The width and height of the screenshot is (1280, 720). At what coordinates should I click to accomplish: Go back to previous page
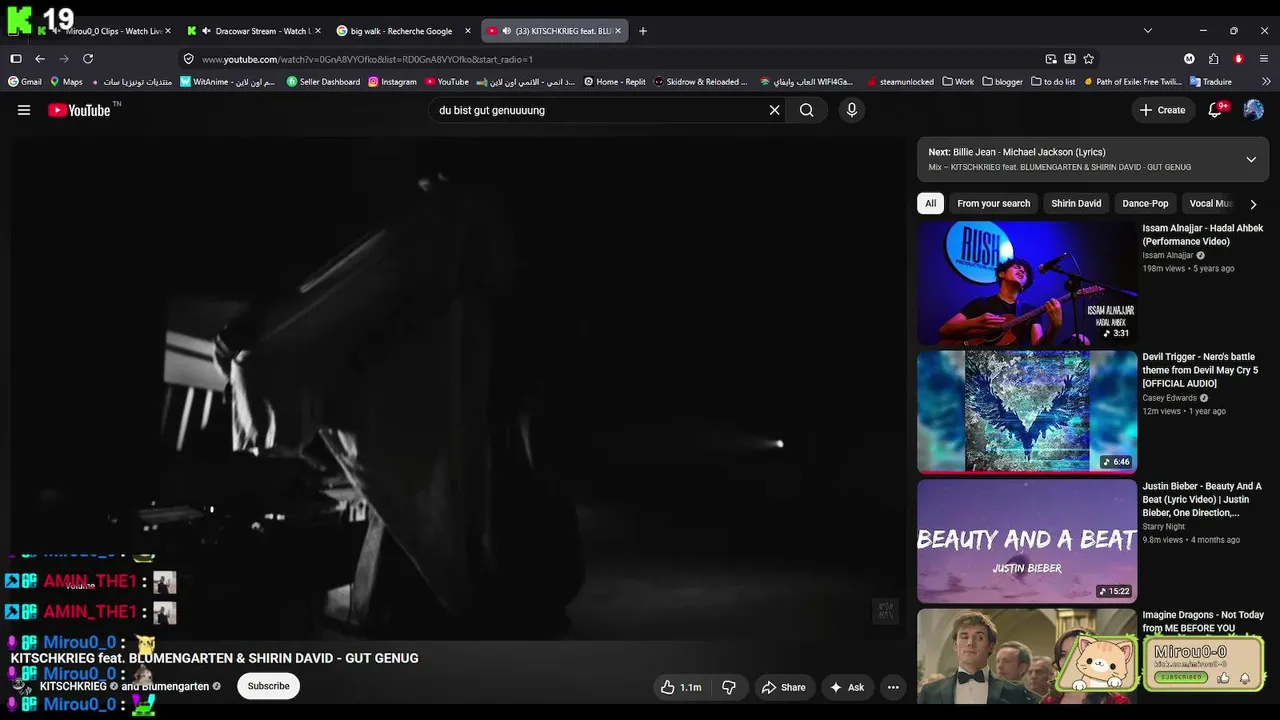[40, 59]
